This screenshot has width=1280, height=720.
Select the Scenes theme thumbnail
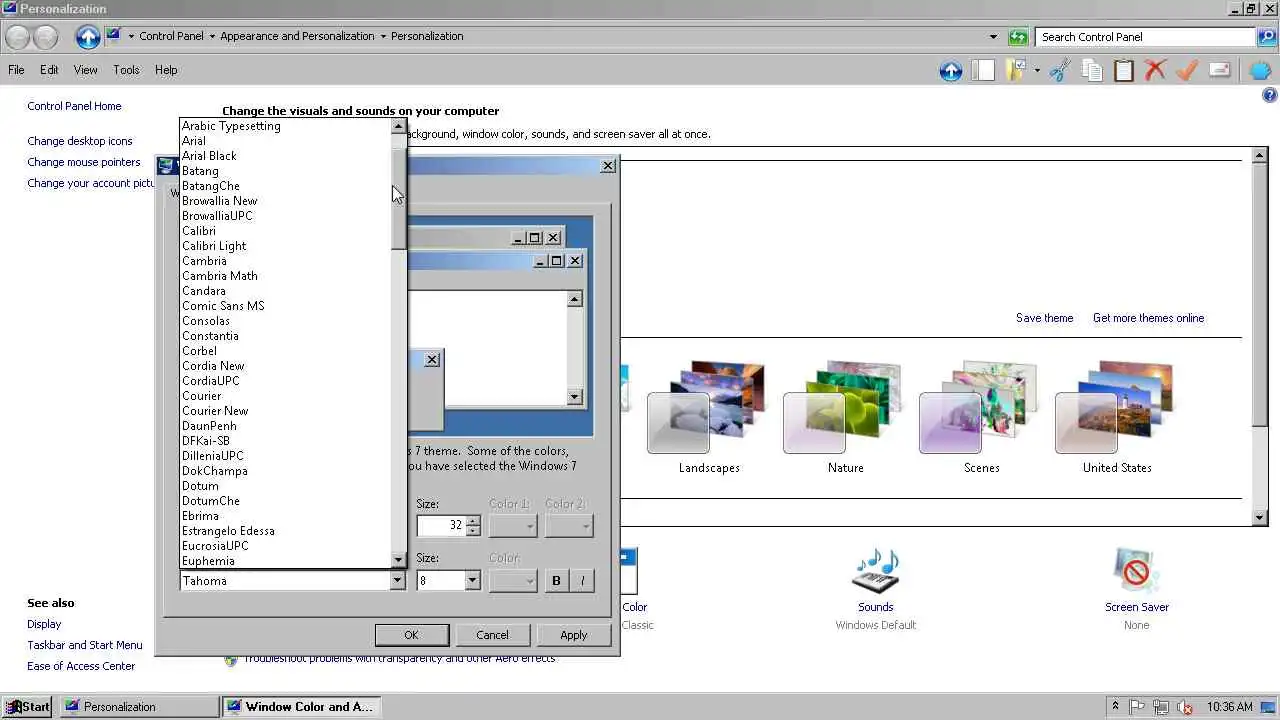click(981, 408)
